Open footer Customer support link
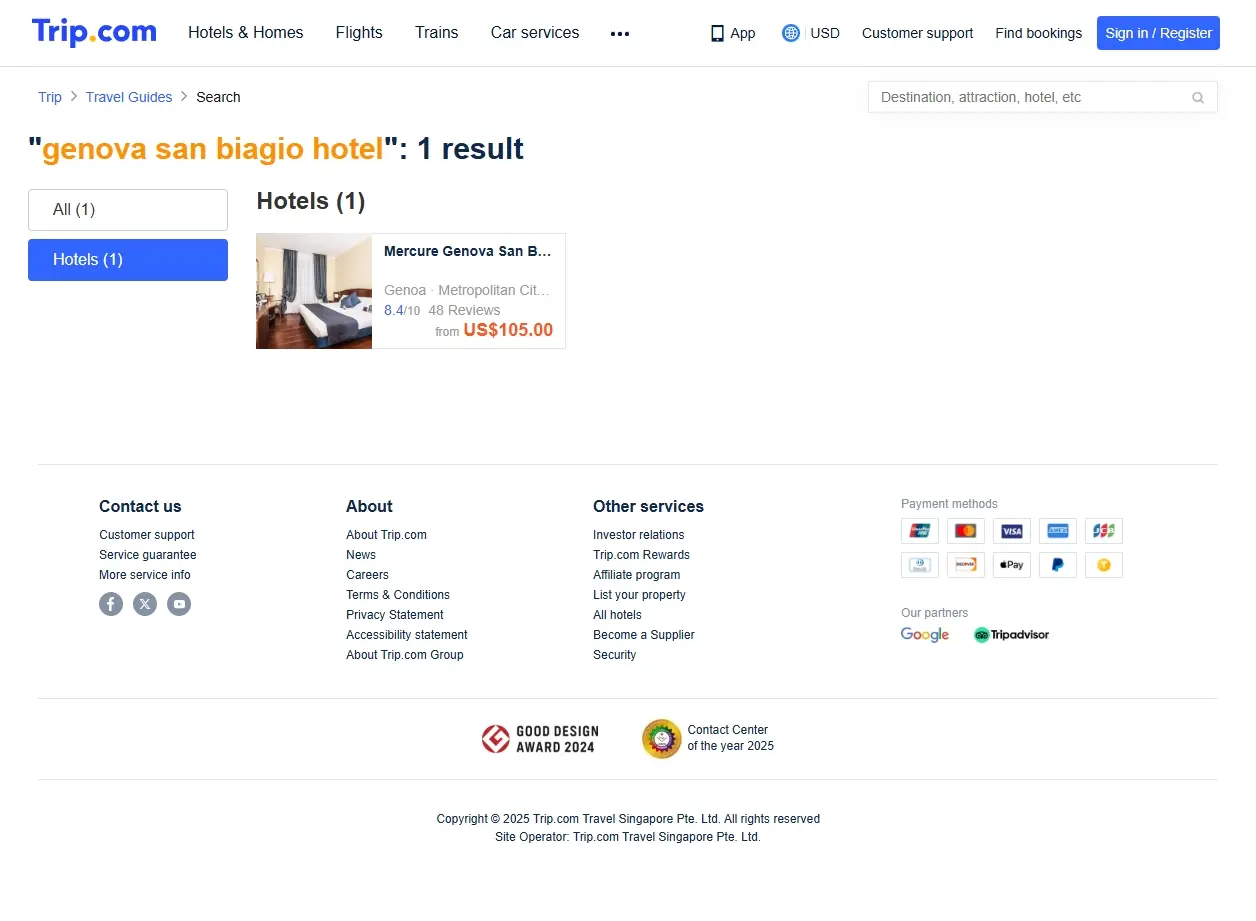The image size is (1256, 921). pyautogui.click(x=147, y=535)
